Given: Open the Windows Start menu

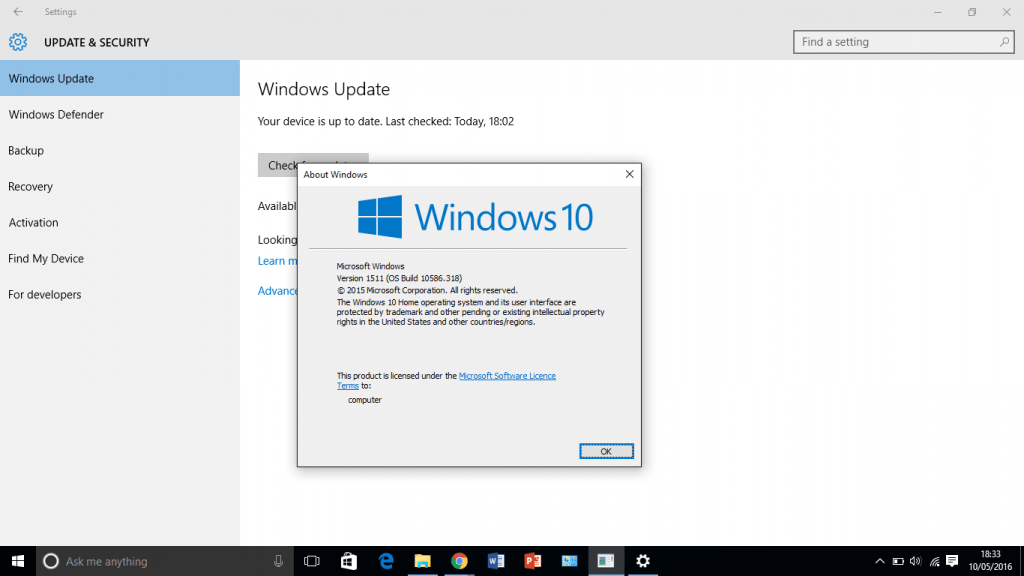Looking at the screenshot, I should pyautogui.click(x=18, y=561).
